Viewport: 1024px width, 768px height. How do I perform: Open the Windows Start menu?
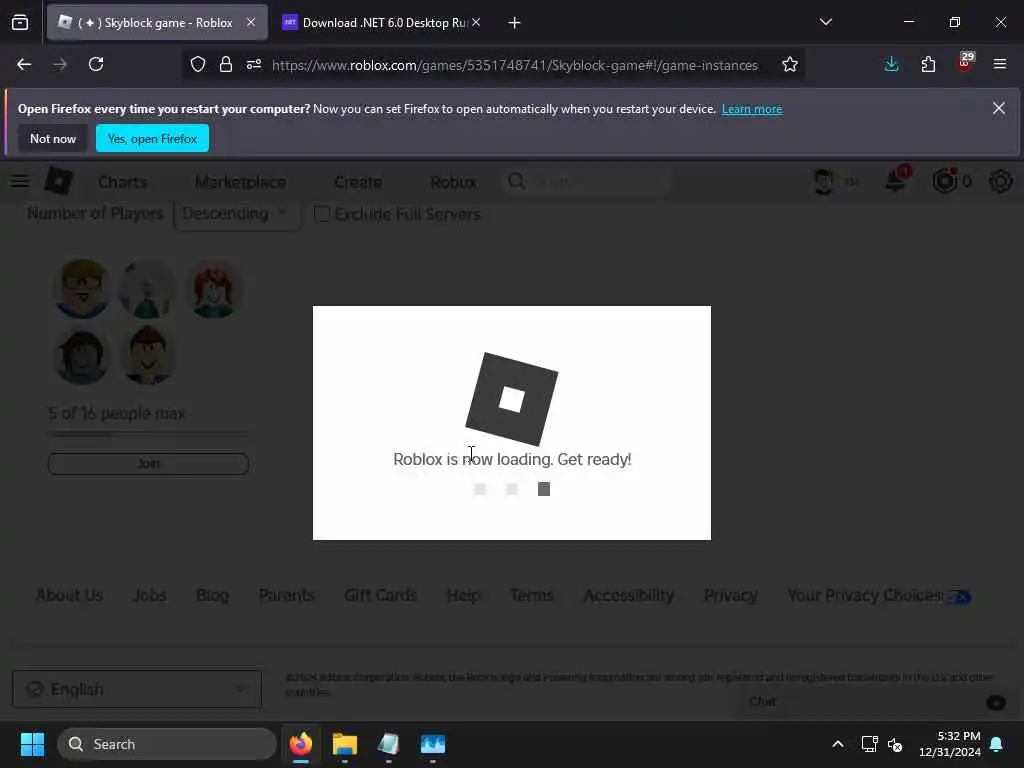tap(32, 744)
